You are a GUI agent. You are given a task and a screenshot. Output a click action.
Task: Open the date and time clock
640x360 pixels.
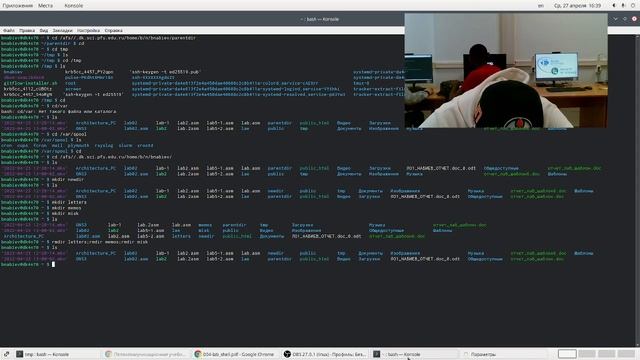(577, 6)
